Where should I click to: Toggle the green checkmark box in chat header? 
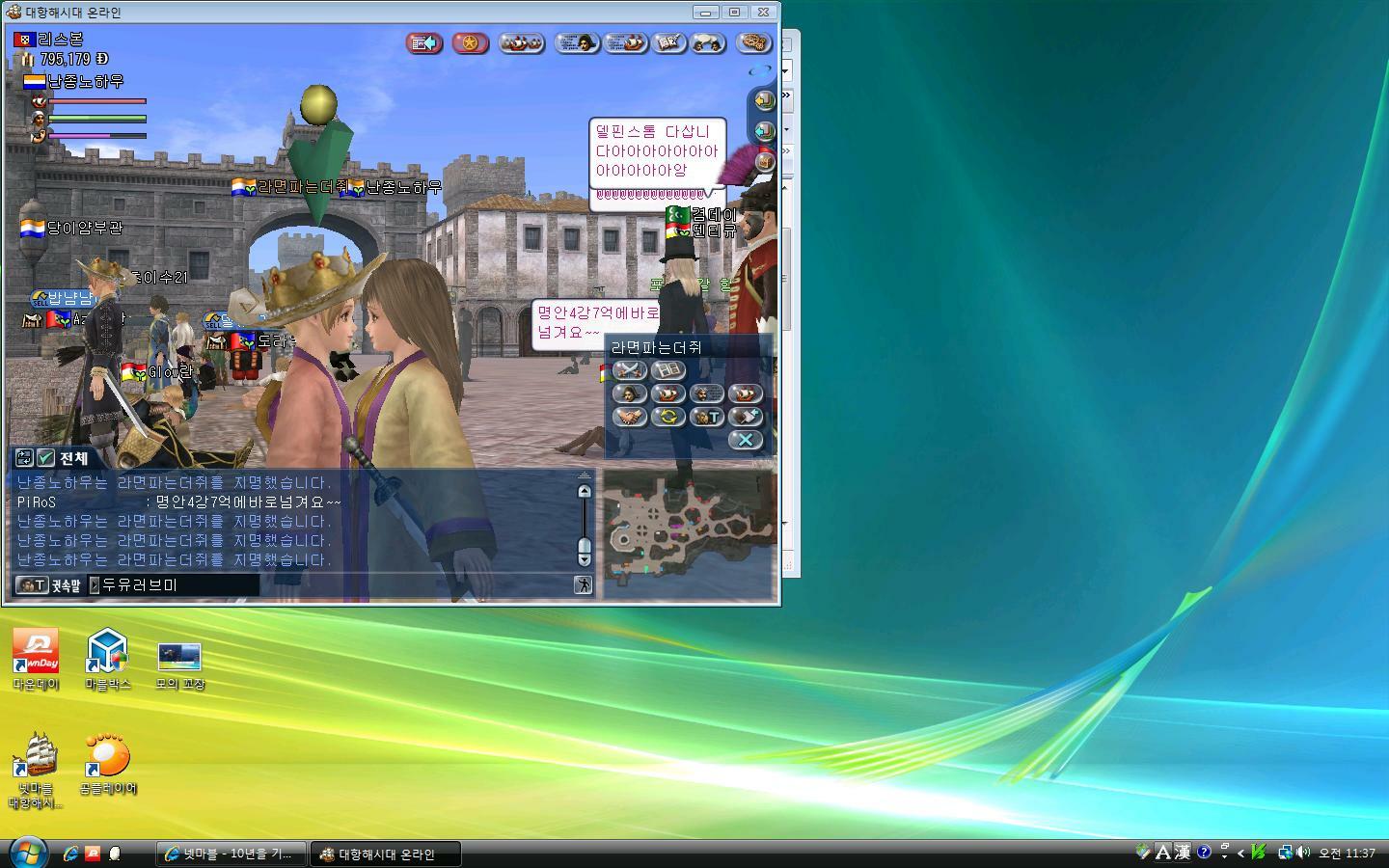(45, 458)
